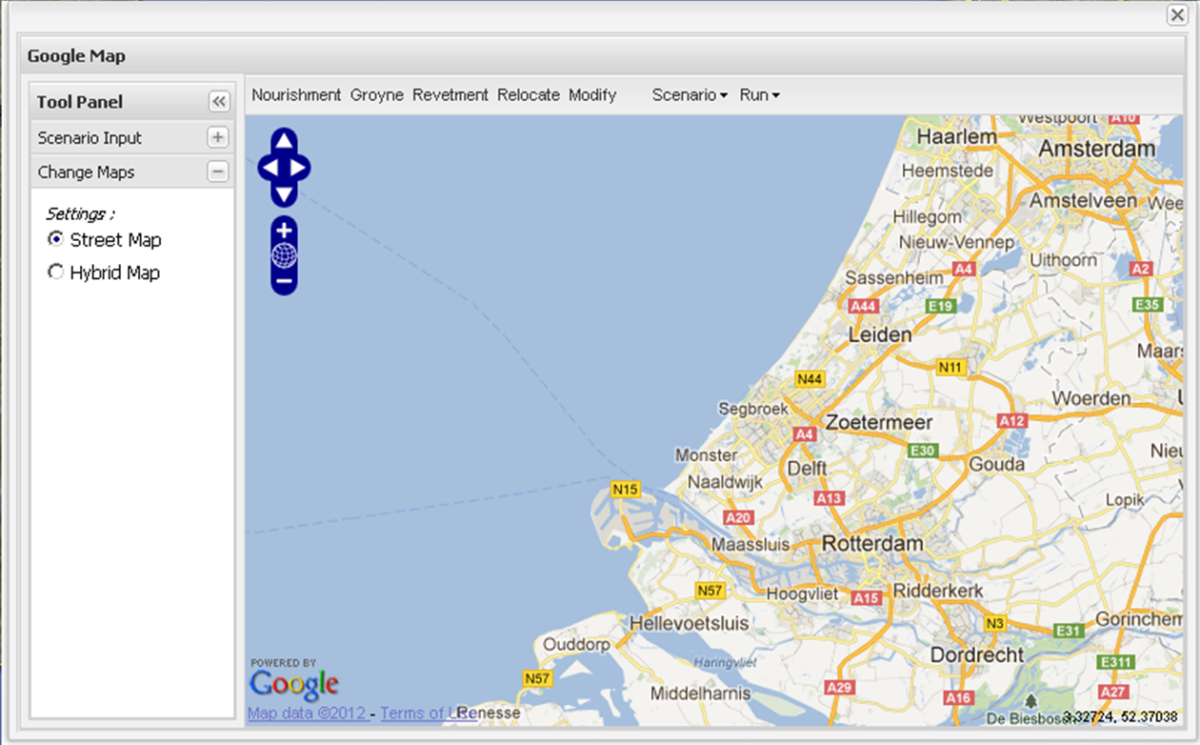Click the A16 road shield
Viewport: 1200px width, 745px height.
pos(958,697)
